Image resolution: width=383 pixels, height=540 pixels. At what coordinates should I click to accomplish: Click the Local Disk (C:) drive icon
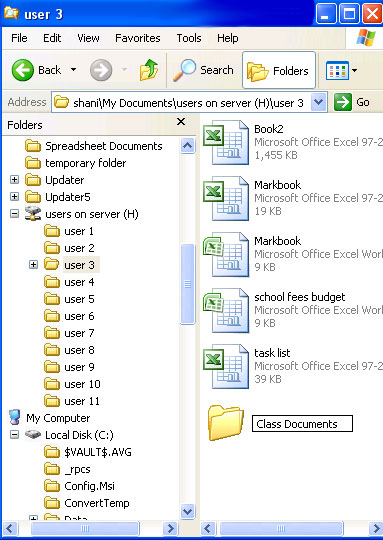[33, 435]
